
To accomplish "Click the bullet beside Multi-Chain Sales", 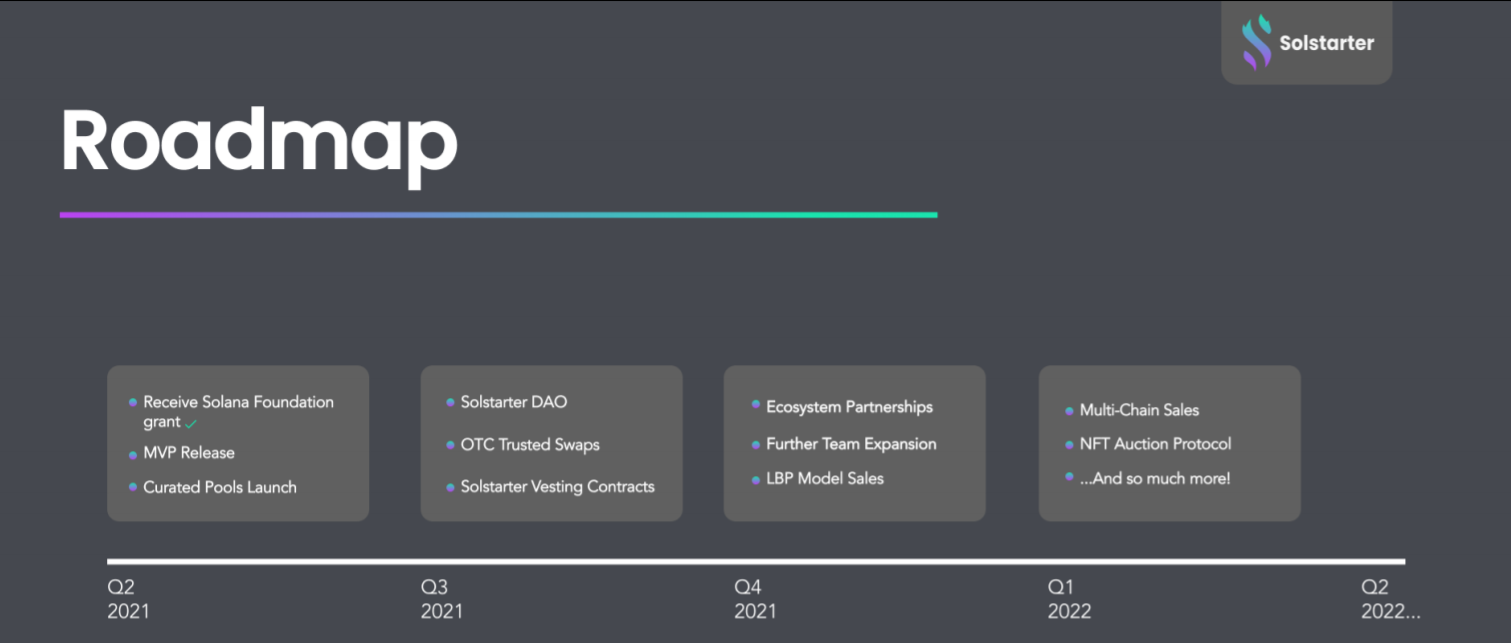I will 1069,409.
